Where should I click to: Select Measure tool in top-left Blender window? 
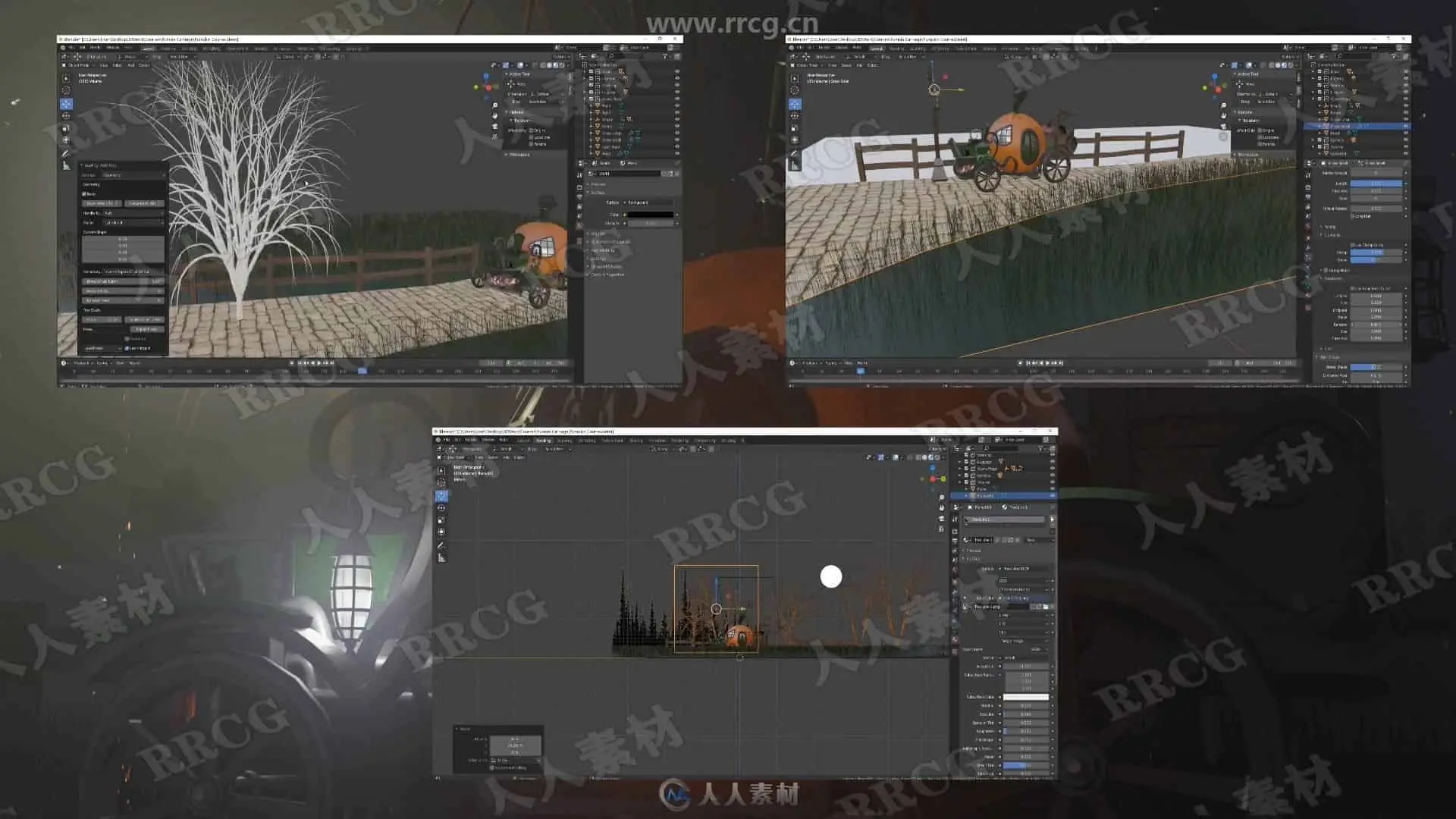66,165
